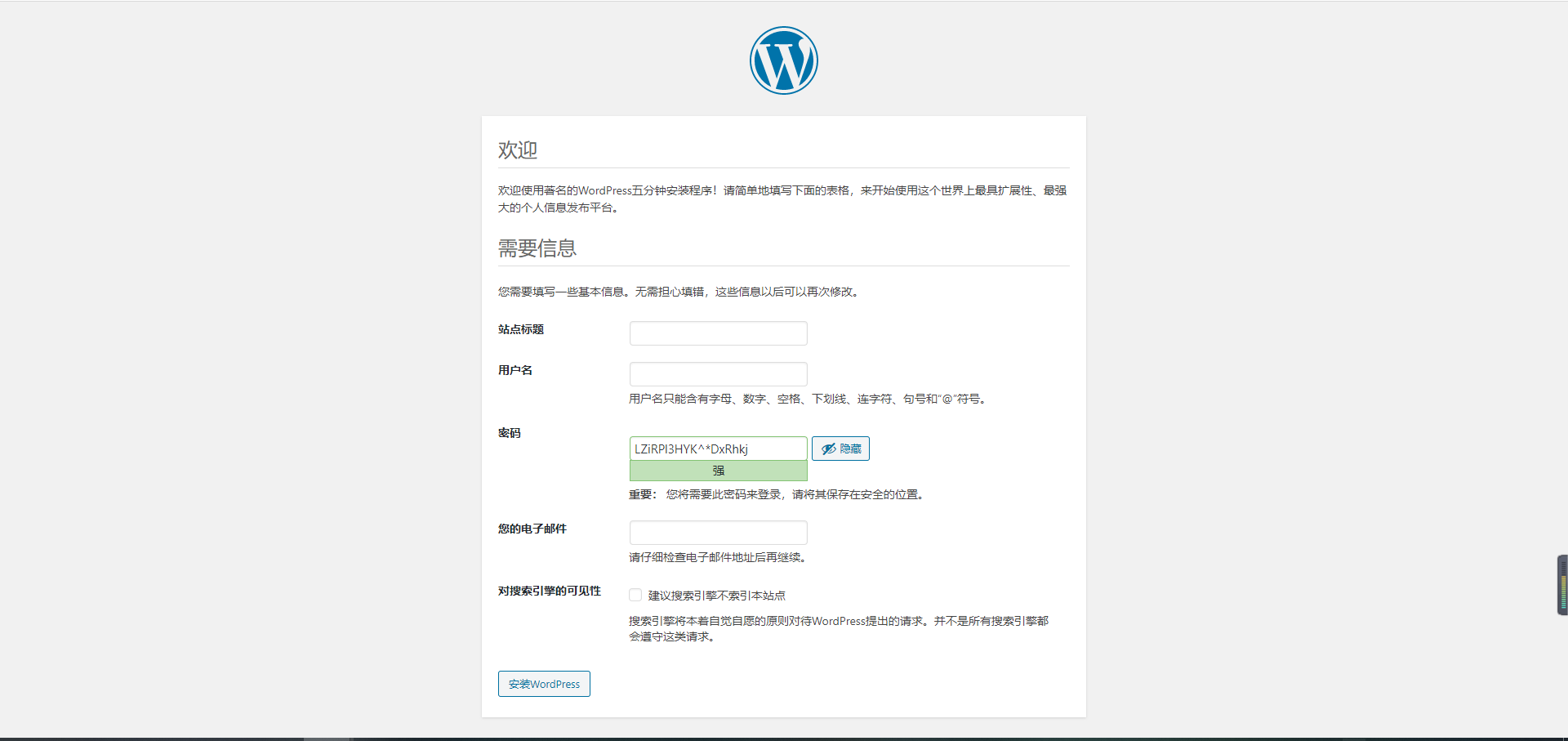
Task: Click the green 强 password strength indicator
Action: point(718,471)
